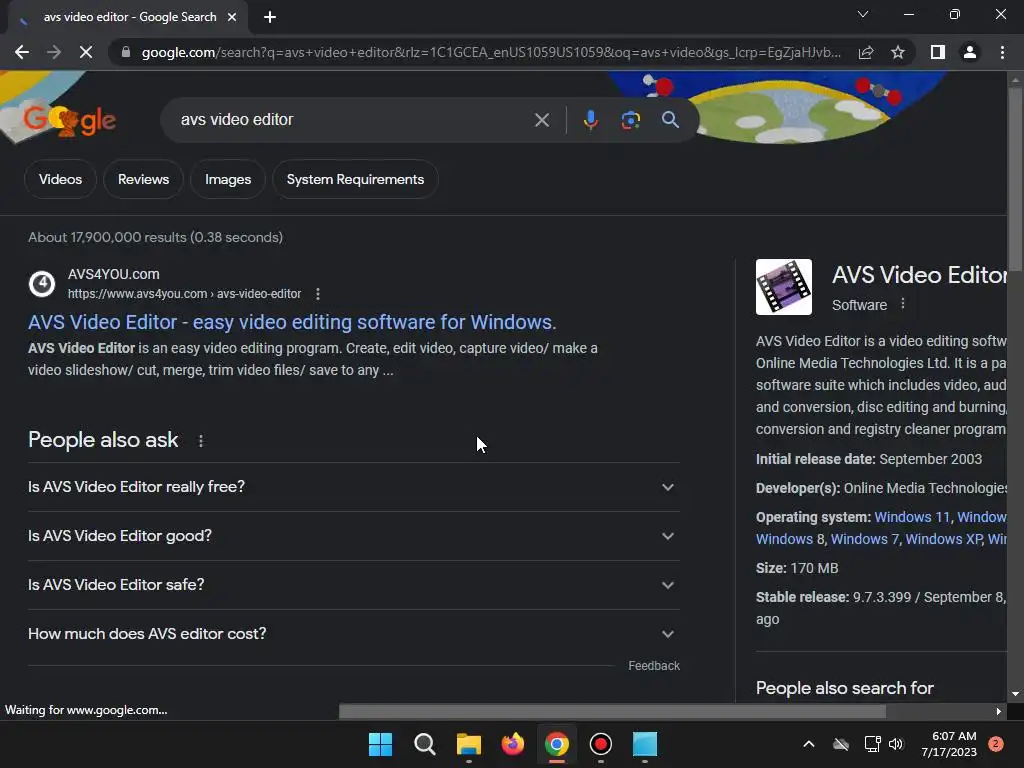Click the horizontal scrollbar thumb
Image resolution: width=1024 pixels, height=768 pixels.
[612, 712]
